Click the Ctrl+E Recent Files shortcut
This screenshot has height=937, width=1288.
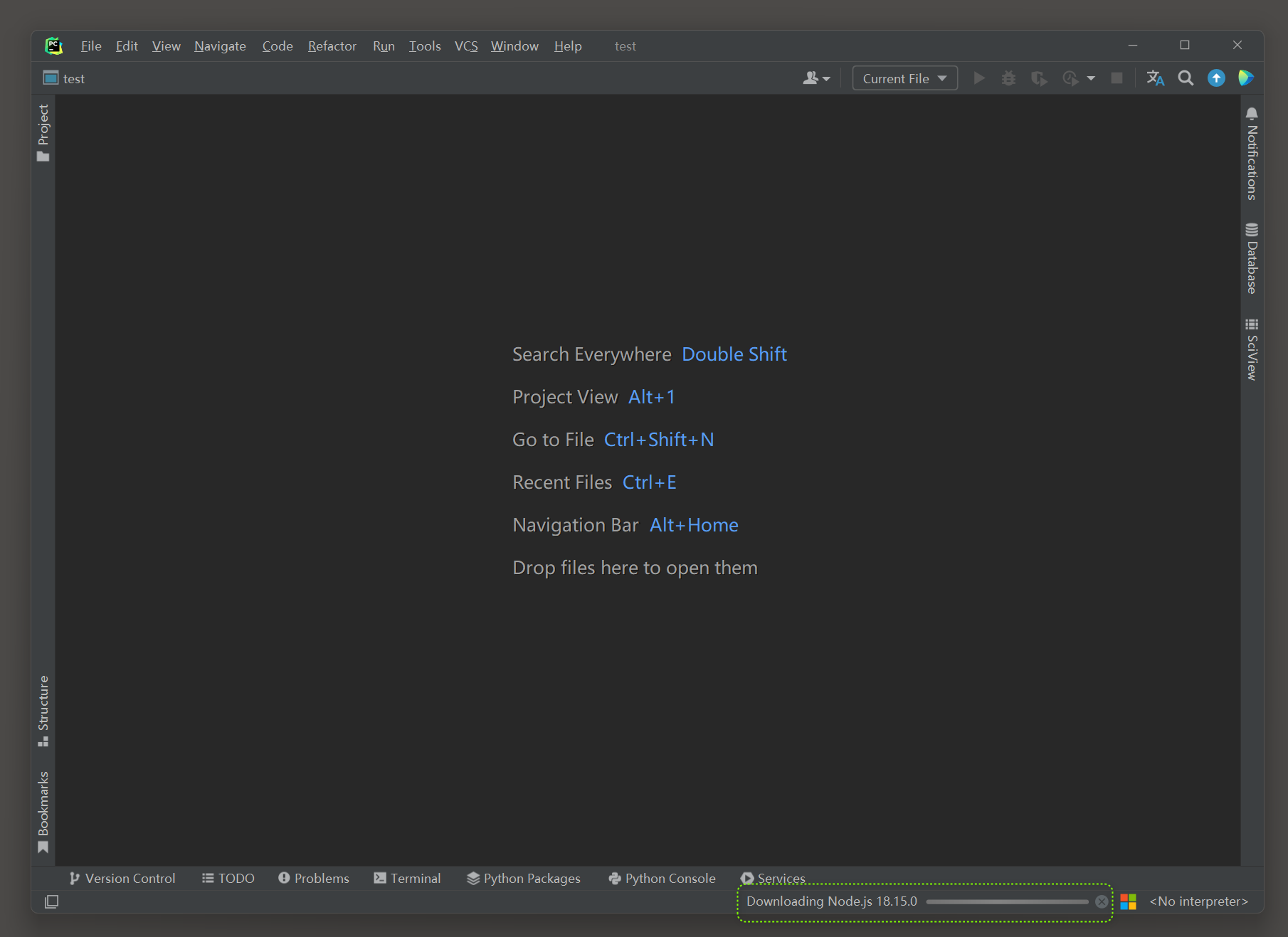(x=649, y=482)
